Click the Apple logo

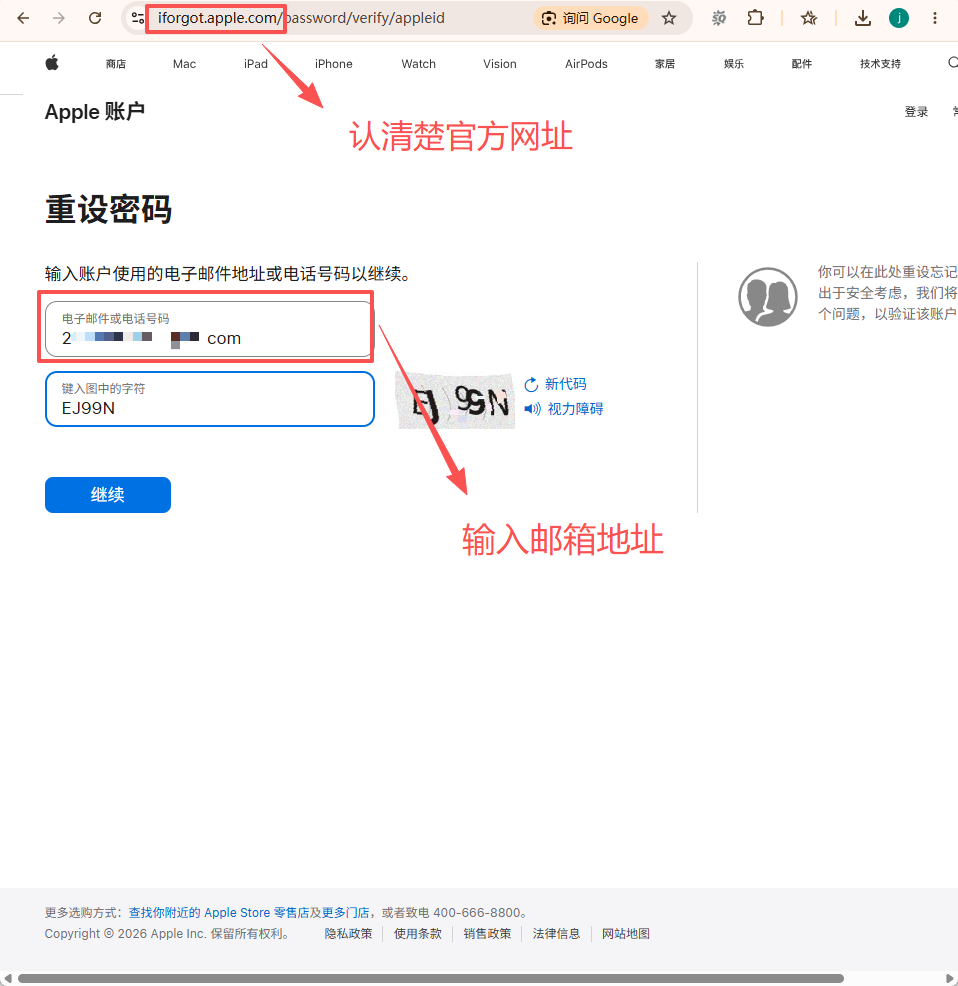52,63
